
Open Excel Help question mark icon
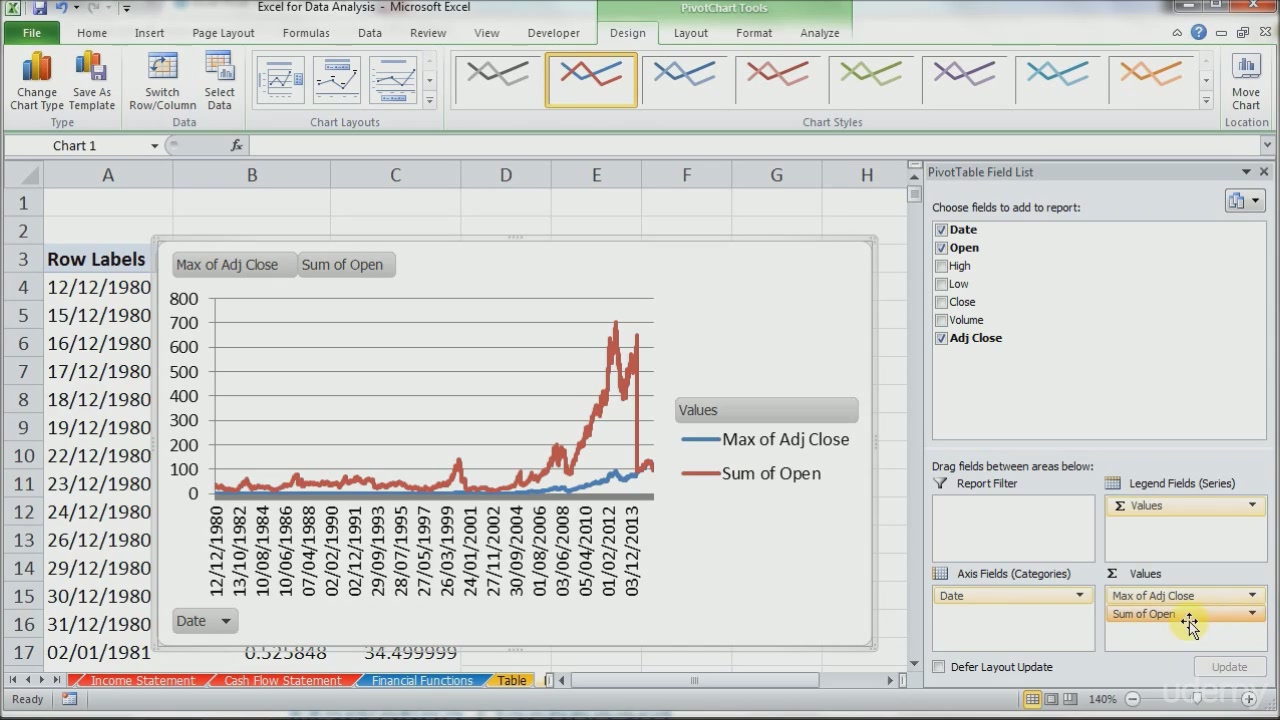coord(1198,33)
